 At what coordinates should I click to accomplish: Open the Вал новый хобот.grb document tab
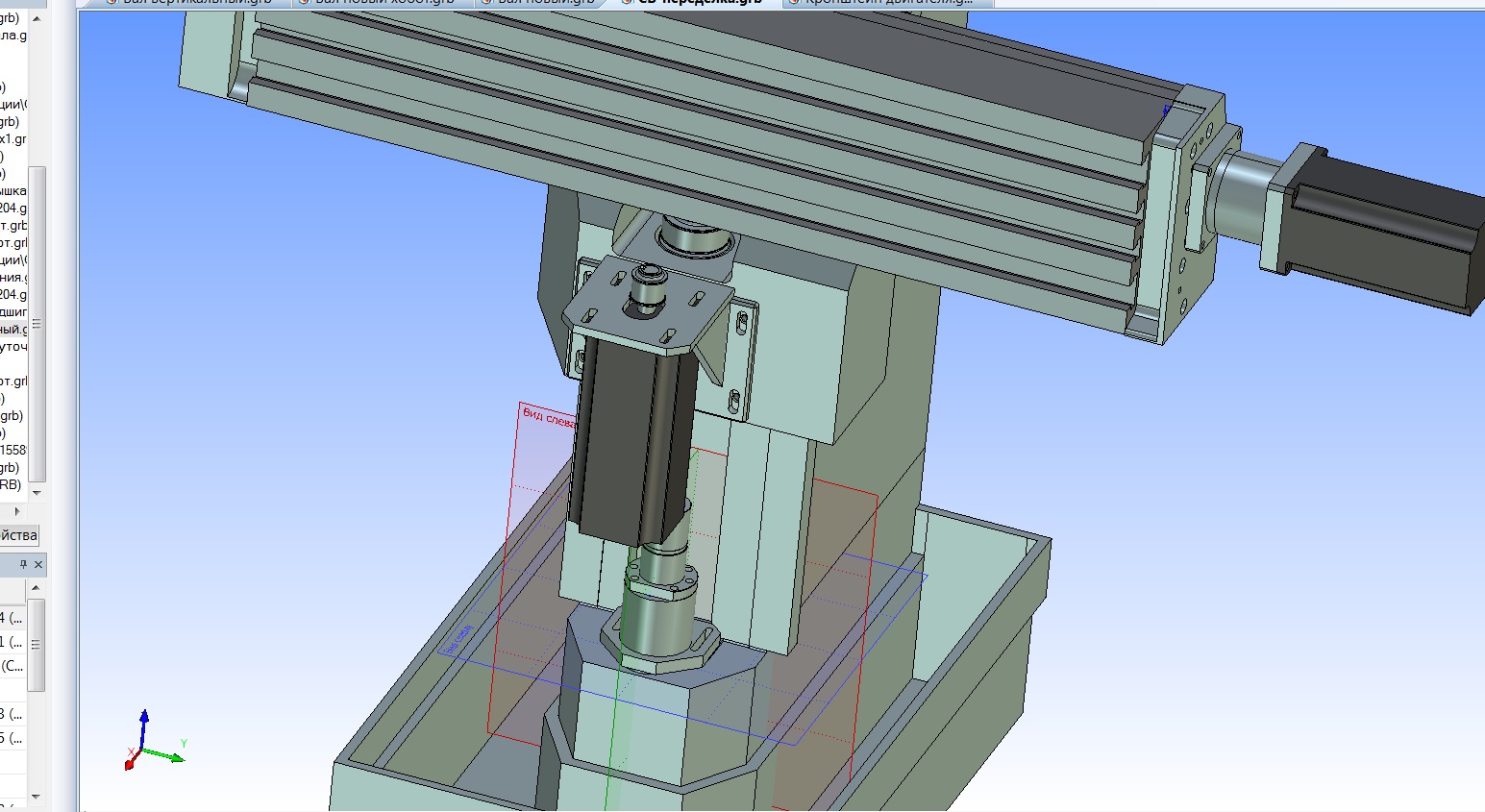click(384, 3)
